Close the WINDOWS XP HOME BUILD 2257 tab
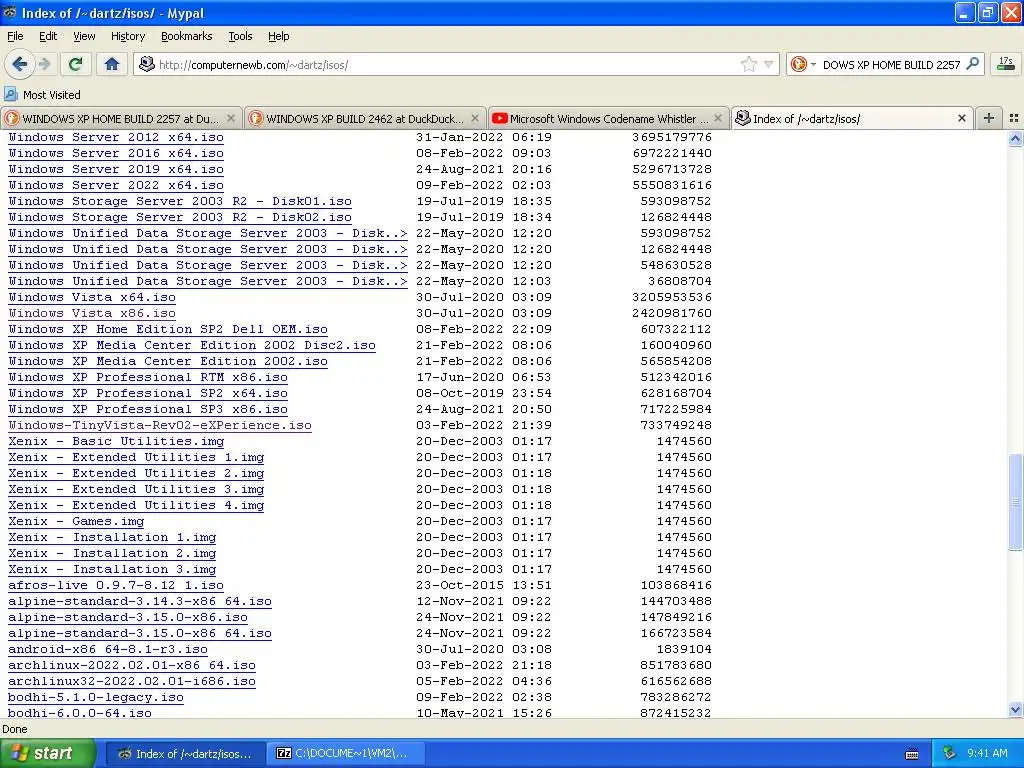The height and width of the screenshot is (768, 1024). click(x=231, y=118)
